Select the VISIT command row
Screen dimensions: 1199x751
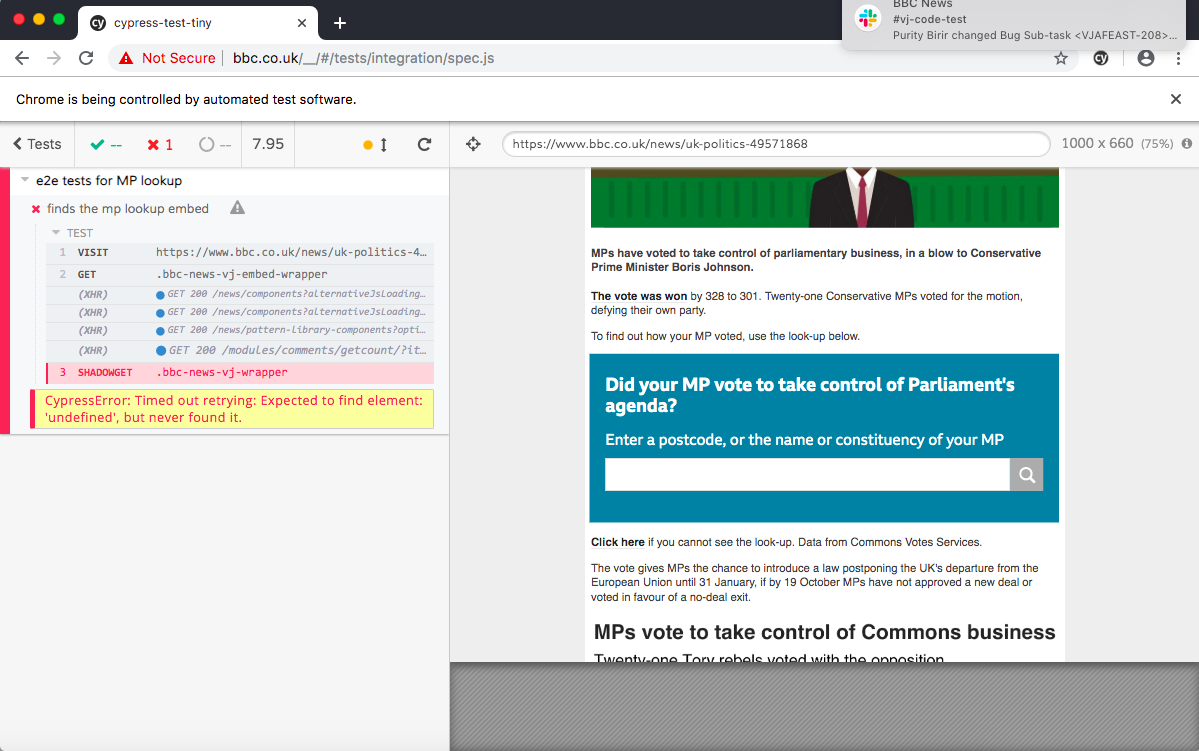240,252
